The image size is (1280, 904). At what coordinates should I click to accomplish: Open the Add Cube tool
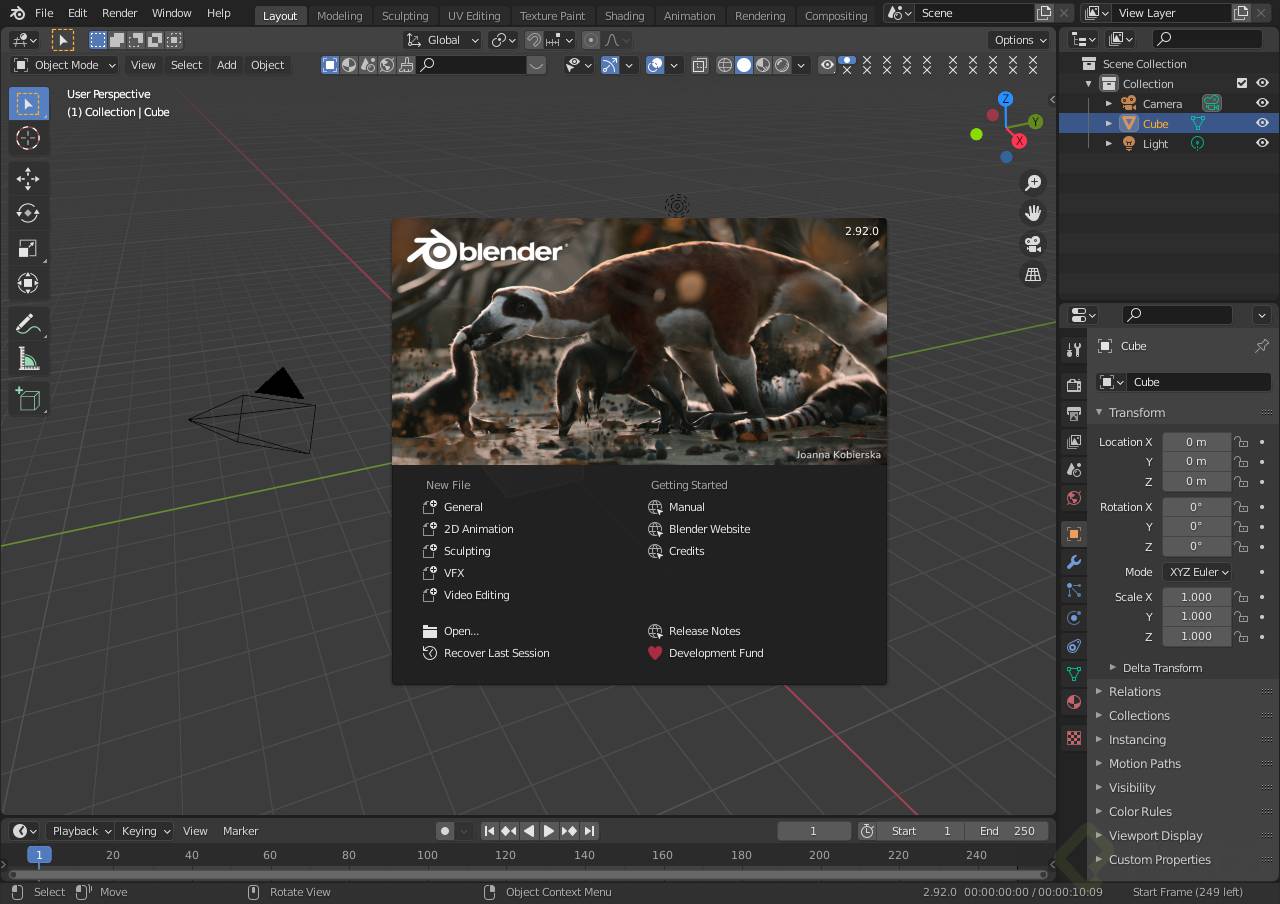(x=28, y=399)
